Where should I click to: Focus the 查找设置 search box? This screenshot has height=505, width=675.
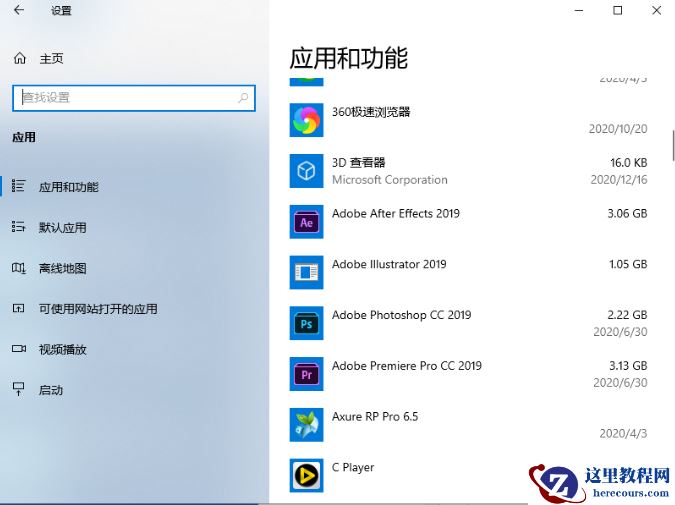click(x=134, y=98)
